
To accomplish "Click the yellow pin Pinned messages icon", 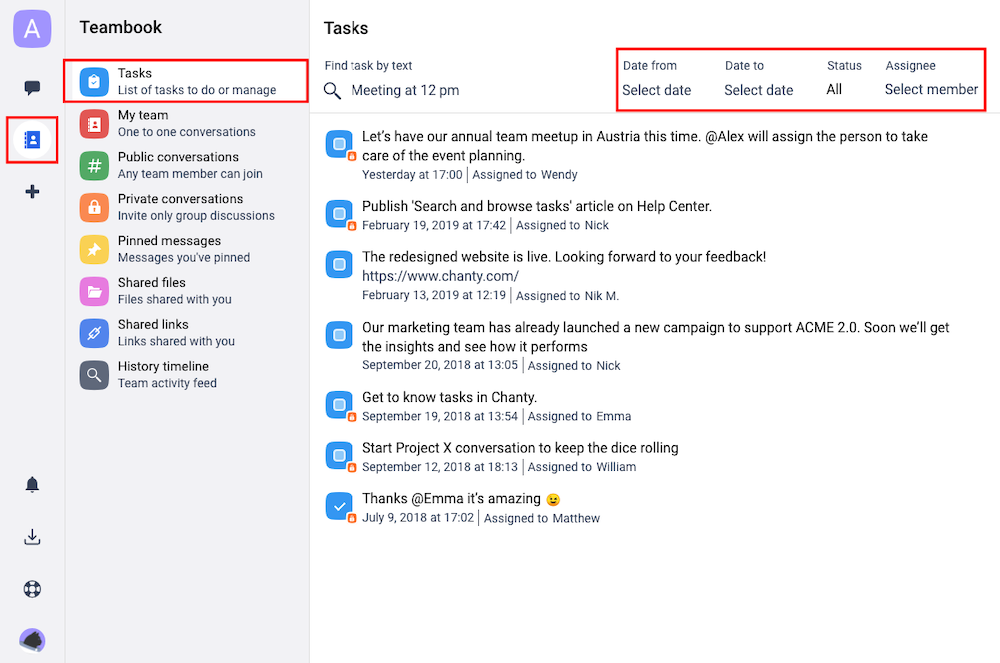I will (94, 249).
